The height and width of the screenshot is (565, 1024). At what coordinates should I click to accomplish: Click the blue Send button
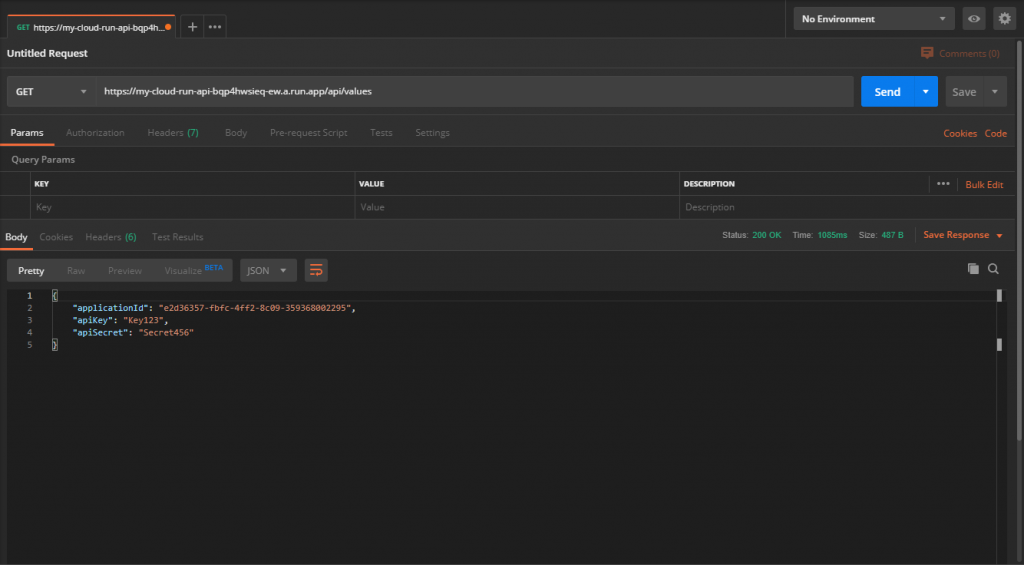click(x=888, y=91)
